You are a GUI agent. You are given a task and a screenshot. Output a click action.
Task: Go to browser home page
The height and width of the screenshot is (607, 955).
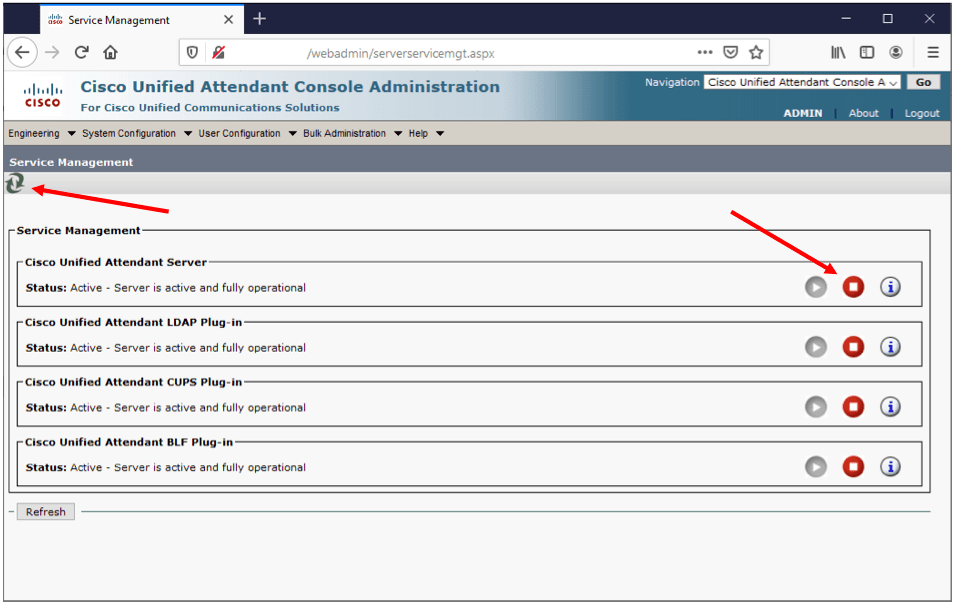click(110, 52)
